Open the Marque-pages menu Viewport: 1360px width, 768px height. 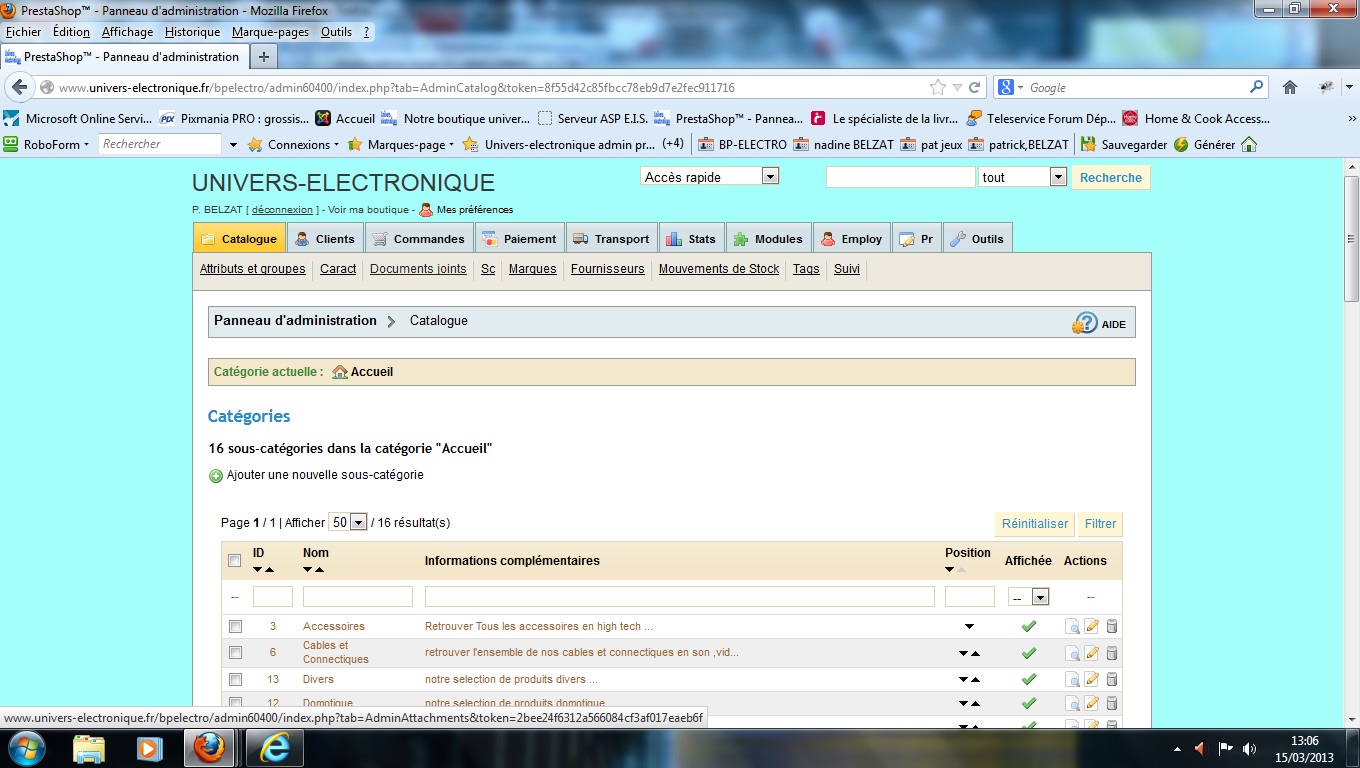[x=270, y=32]
